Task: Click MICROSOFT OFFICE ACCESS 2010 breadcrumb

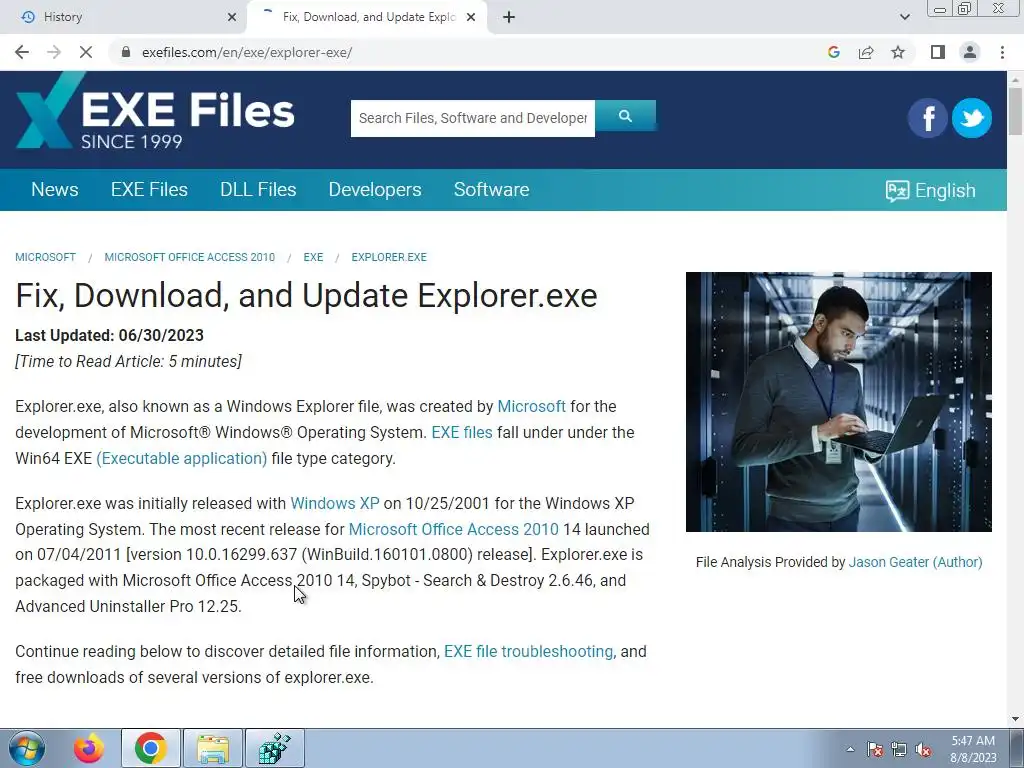Action: coord(190,257)
